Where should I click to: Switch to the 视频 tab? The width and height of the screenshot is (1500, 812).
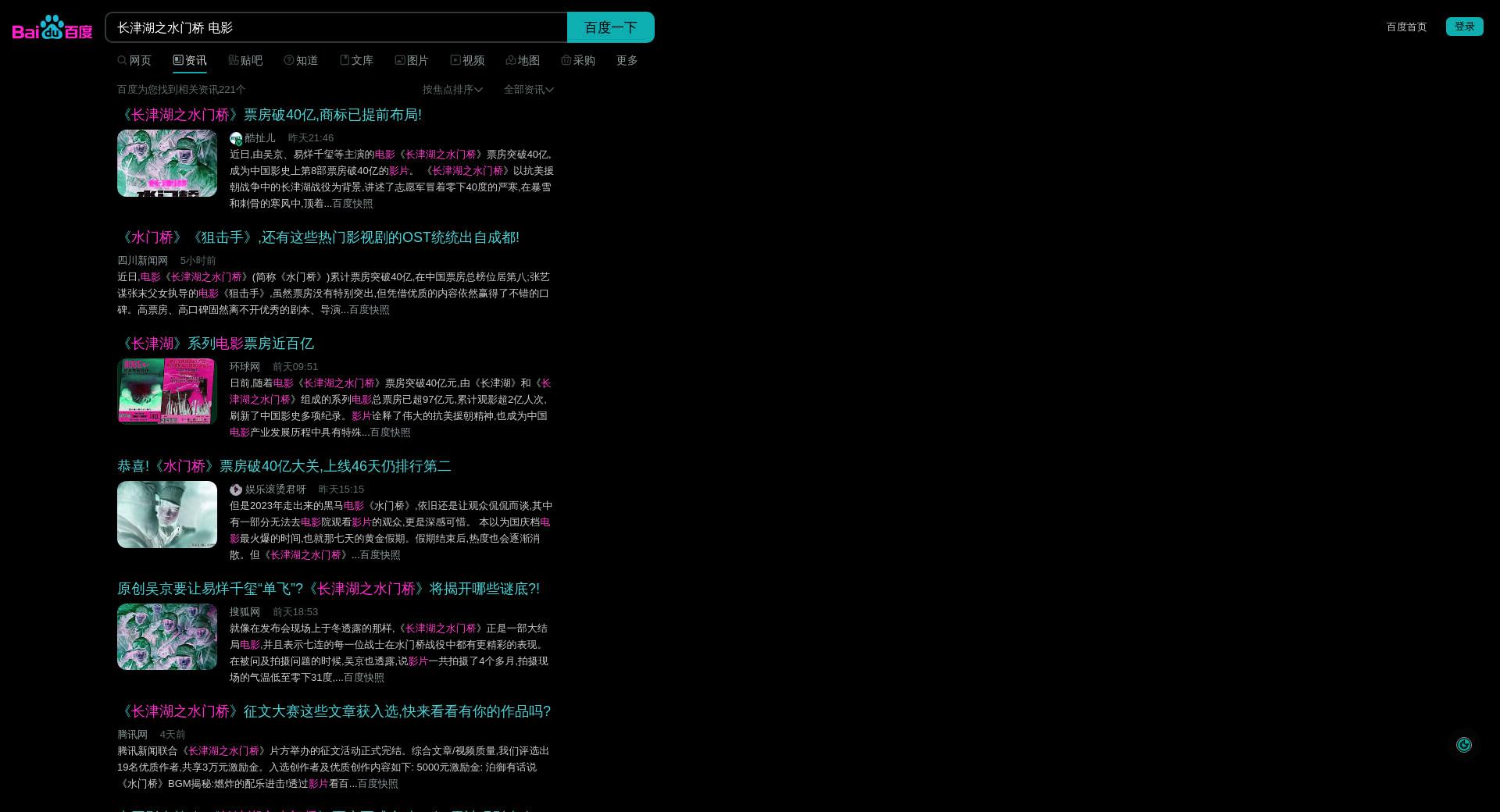click(467, 60)
